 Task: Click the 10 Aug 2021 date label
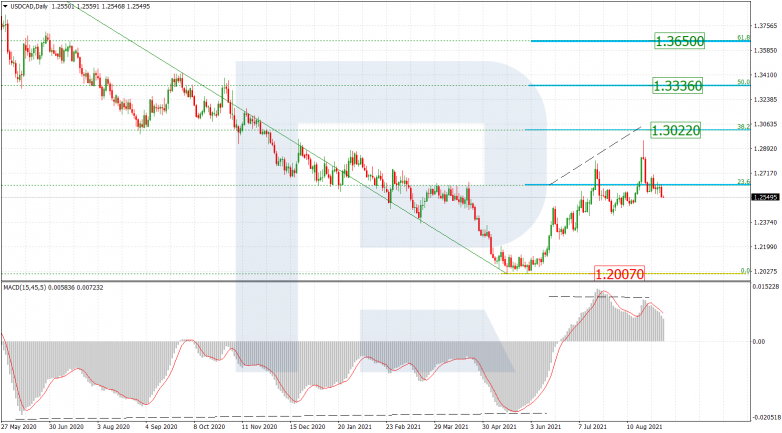(x=645, y=427)
